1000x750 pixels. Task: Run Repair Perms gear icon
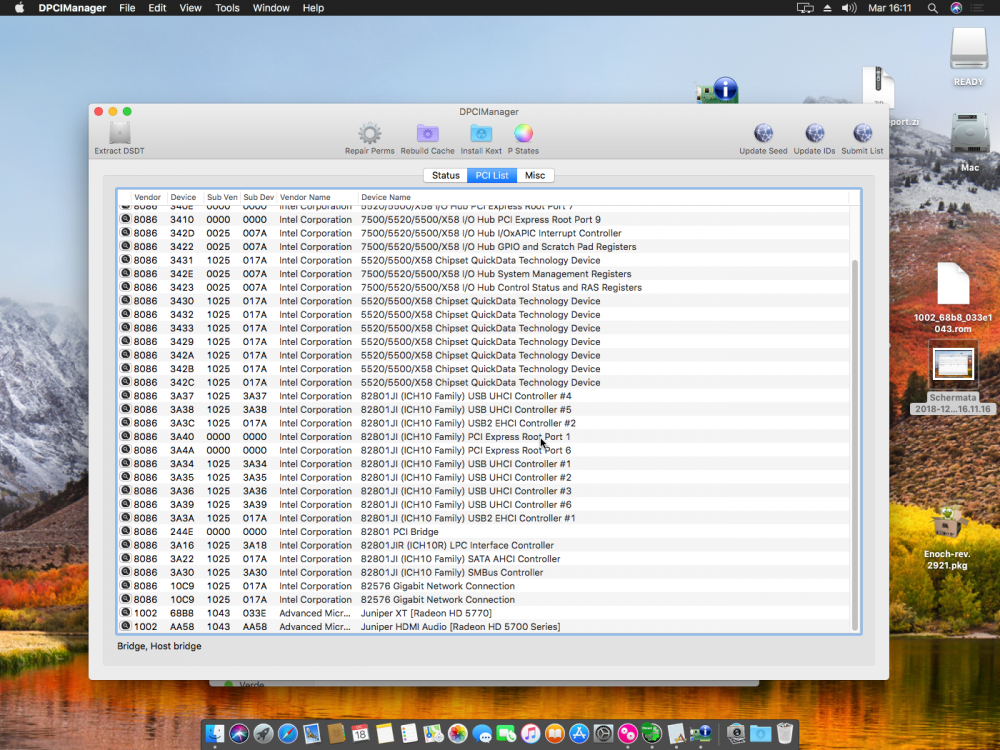[369, 133]
